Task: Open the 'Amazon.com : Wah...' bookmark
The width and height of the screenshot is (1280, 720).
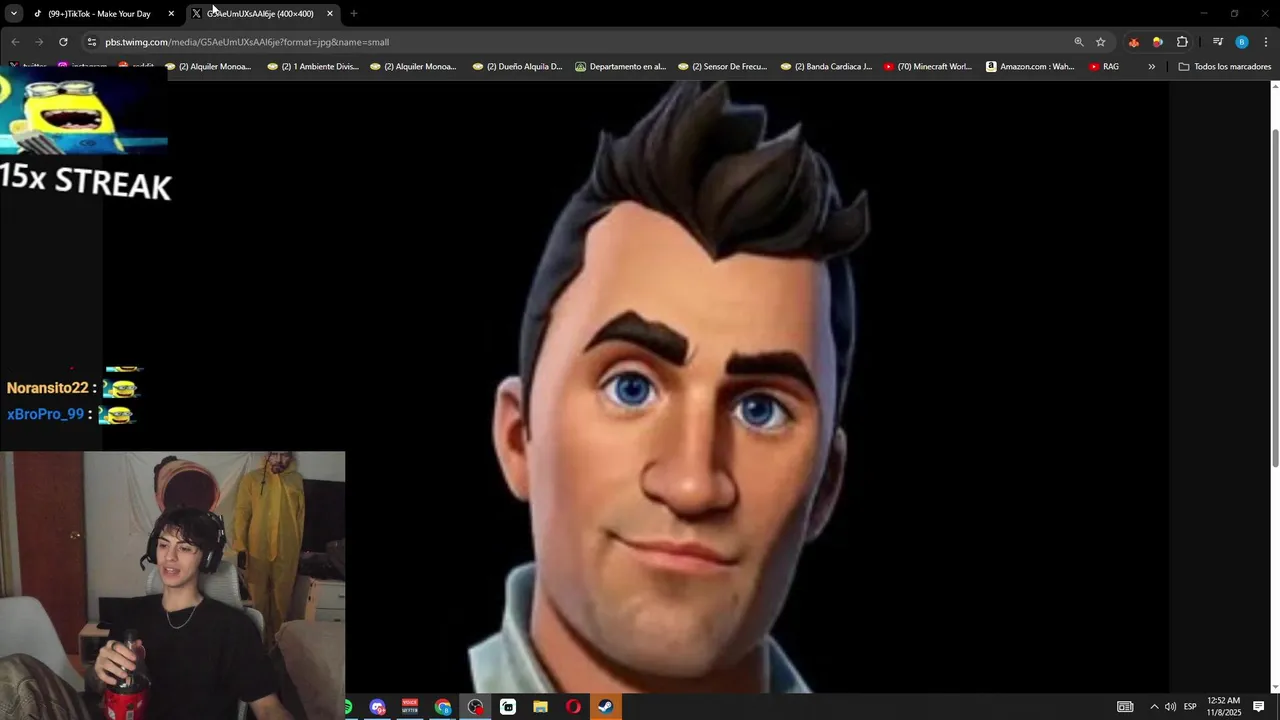Action: (1030, 67)
